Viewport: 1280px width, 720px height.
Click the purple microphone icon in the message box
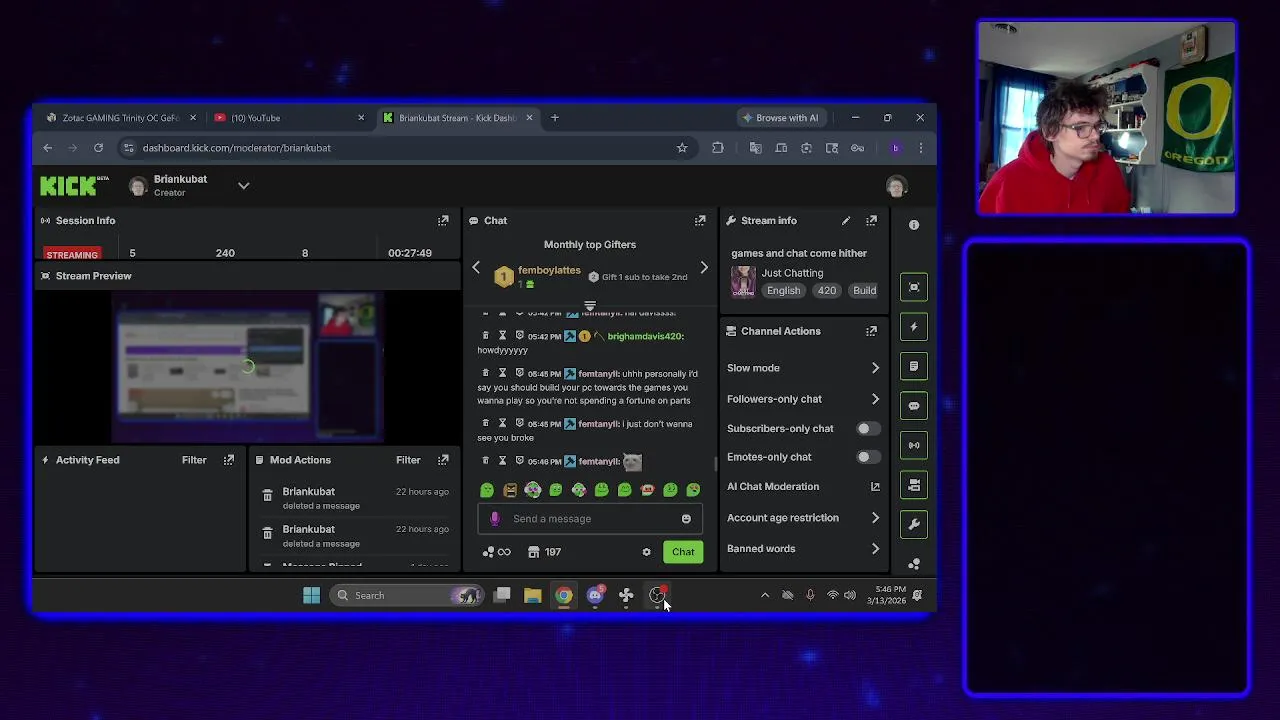(494, 518)
